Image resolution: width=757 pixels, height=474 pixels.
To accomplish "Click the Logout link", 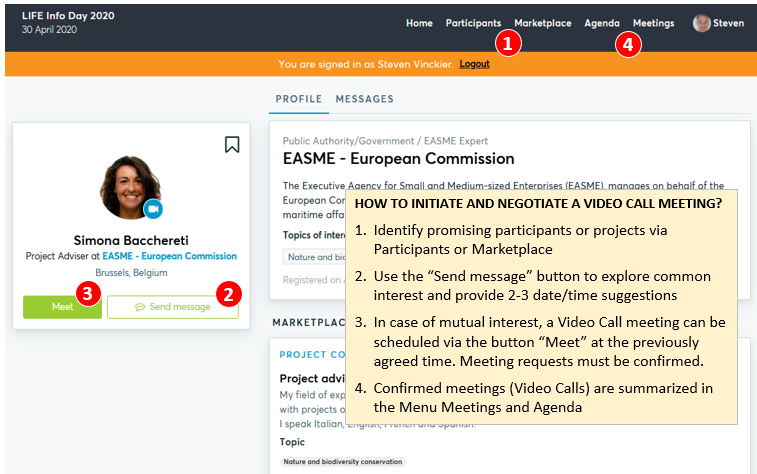I will [474, 64].
